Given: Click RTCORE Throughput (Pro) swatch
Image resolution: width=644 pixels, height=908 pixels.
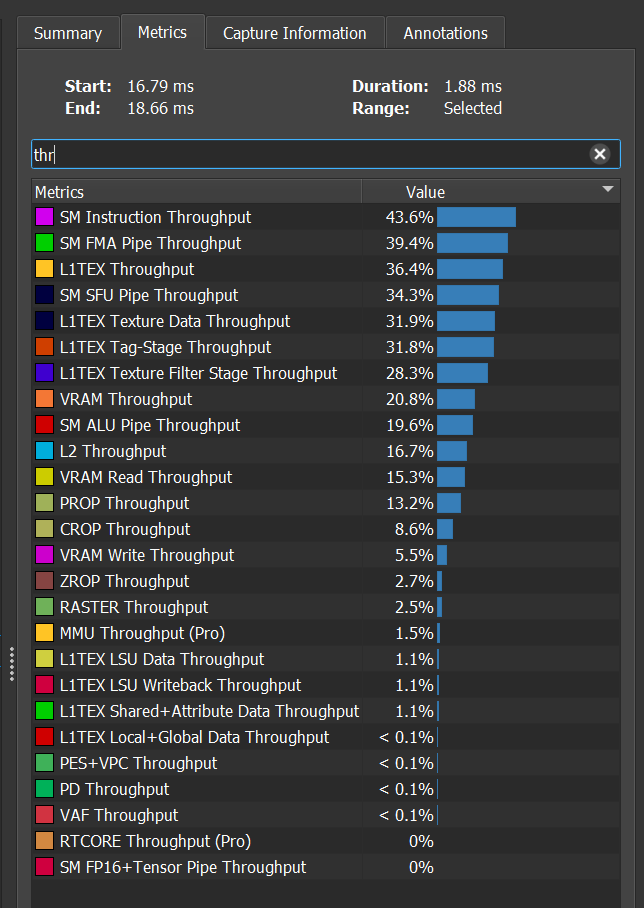Looking at the screenshot, I should click(44, 841).
